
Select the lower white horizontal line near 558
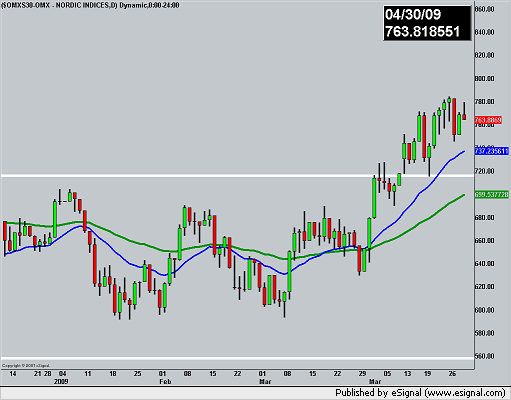coord(237,358)
